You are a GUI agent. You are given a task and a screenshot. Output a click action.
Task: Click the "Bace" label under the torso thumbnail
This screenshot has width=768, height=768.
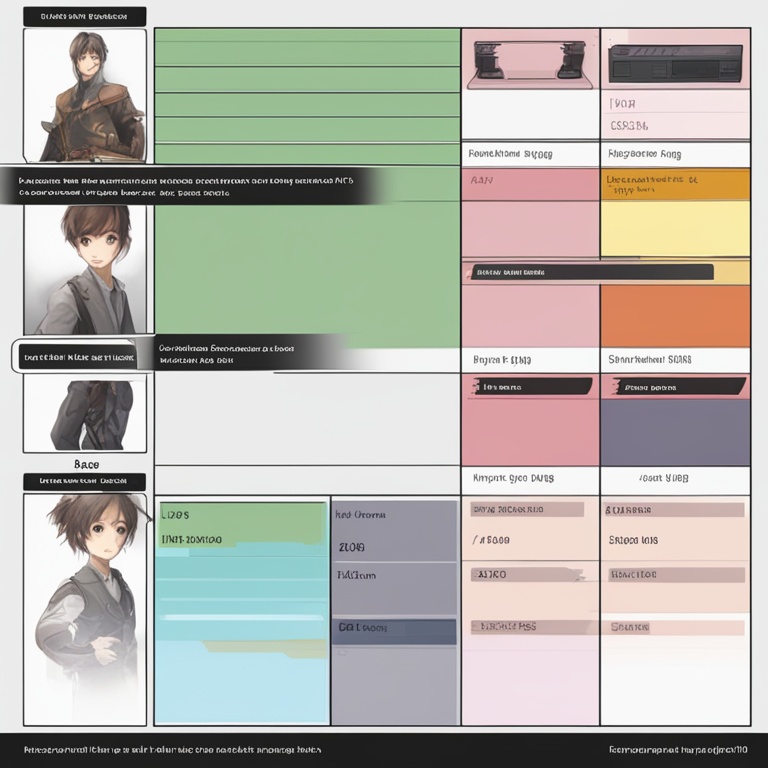click(x=86, y=464)
